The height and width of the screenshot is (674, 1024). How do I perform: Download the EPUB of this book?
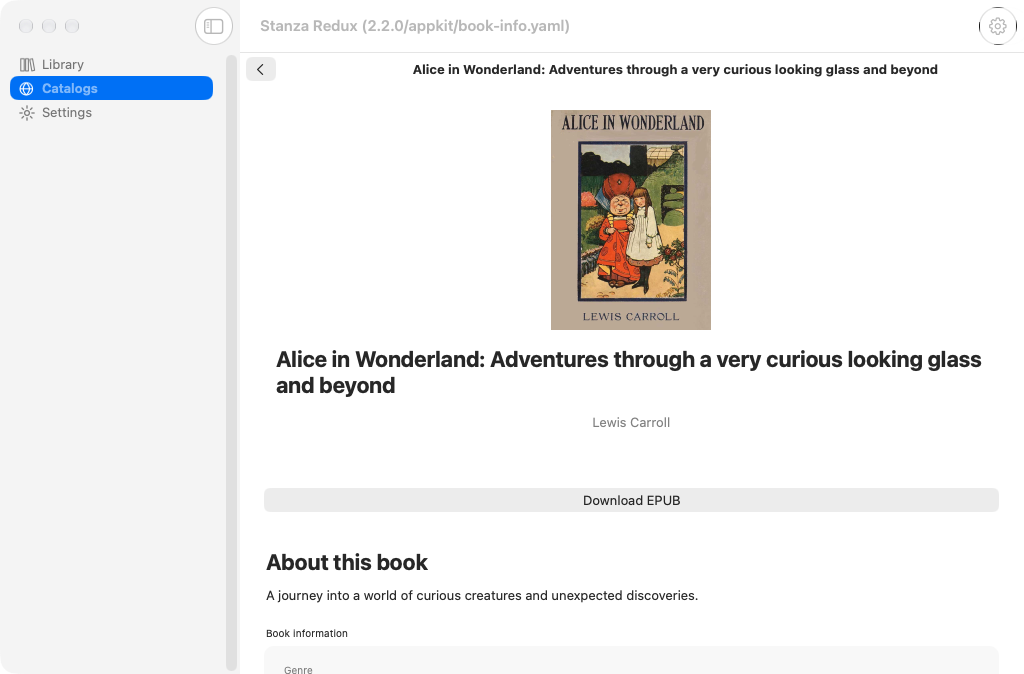[631, 500]
